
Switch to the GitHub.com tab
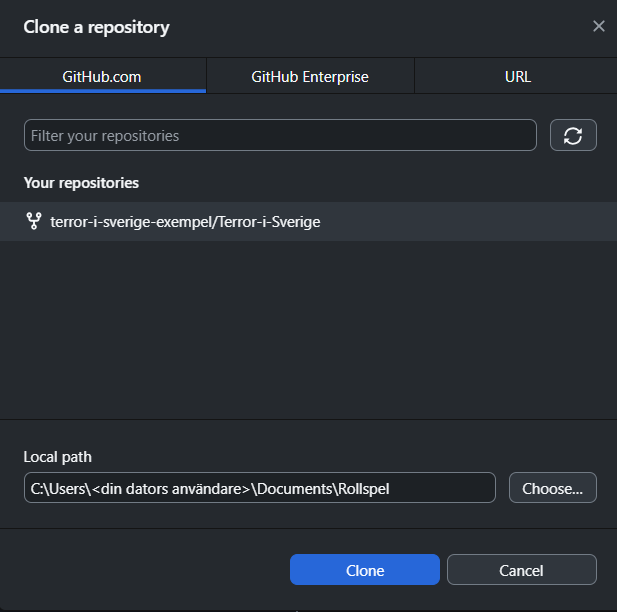pyautogui.click(x=103, y=76)
